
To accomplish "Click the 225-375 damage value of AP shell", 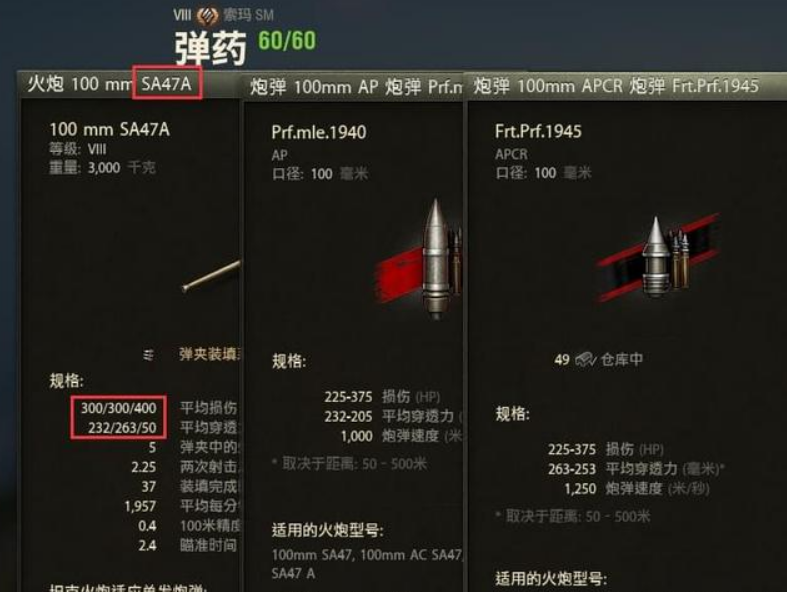I will coord(348,397).
